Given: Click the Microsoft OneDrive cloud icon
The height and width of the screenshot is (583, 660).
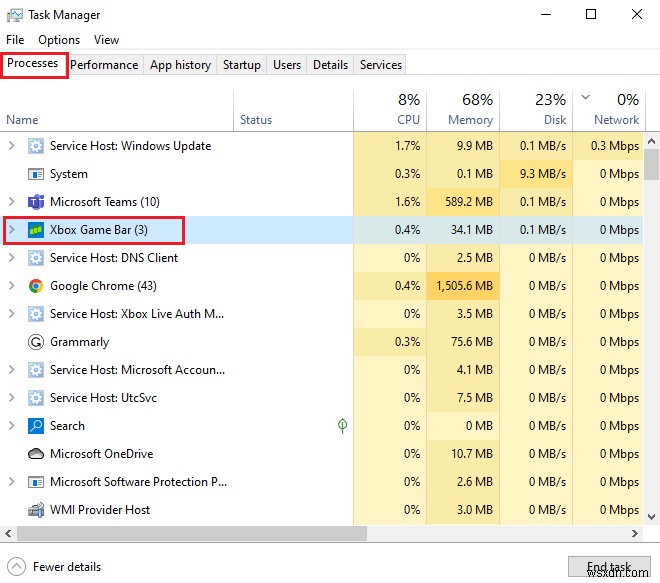Looking at the screenshot, I should (35, 454).
